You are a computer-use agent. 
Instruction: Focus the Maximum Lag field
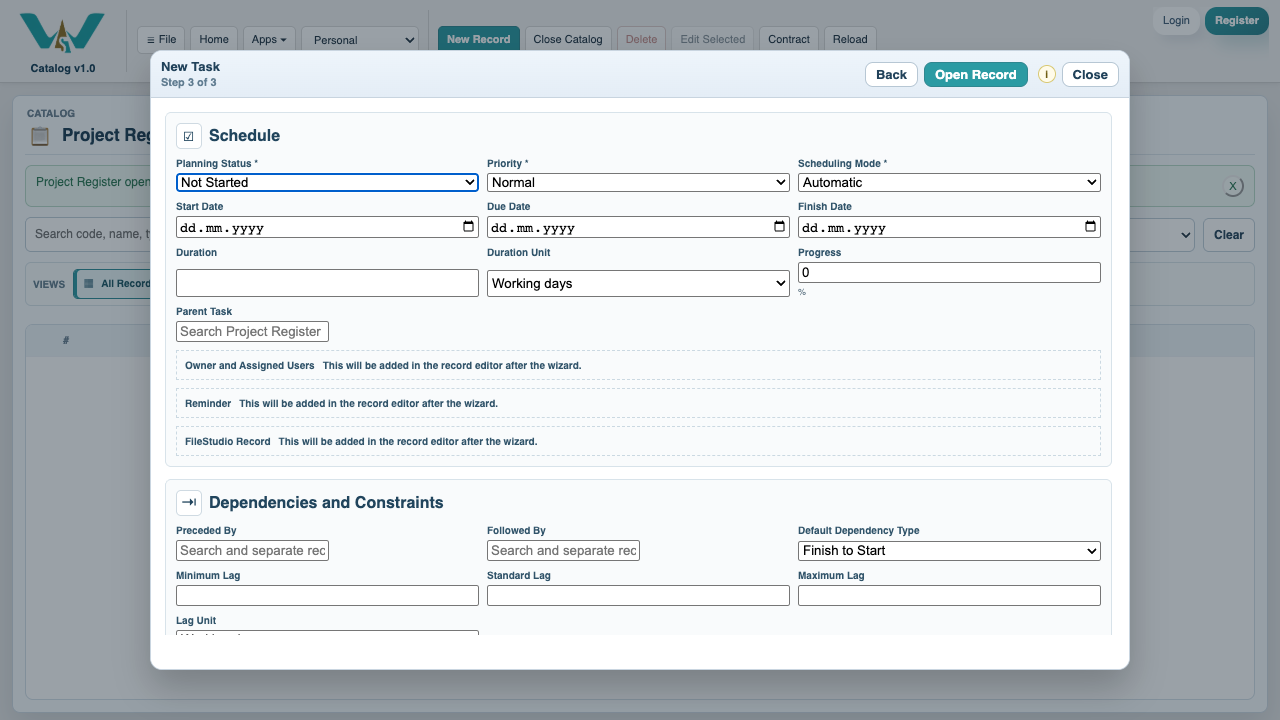(x=949, y=595)
